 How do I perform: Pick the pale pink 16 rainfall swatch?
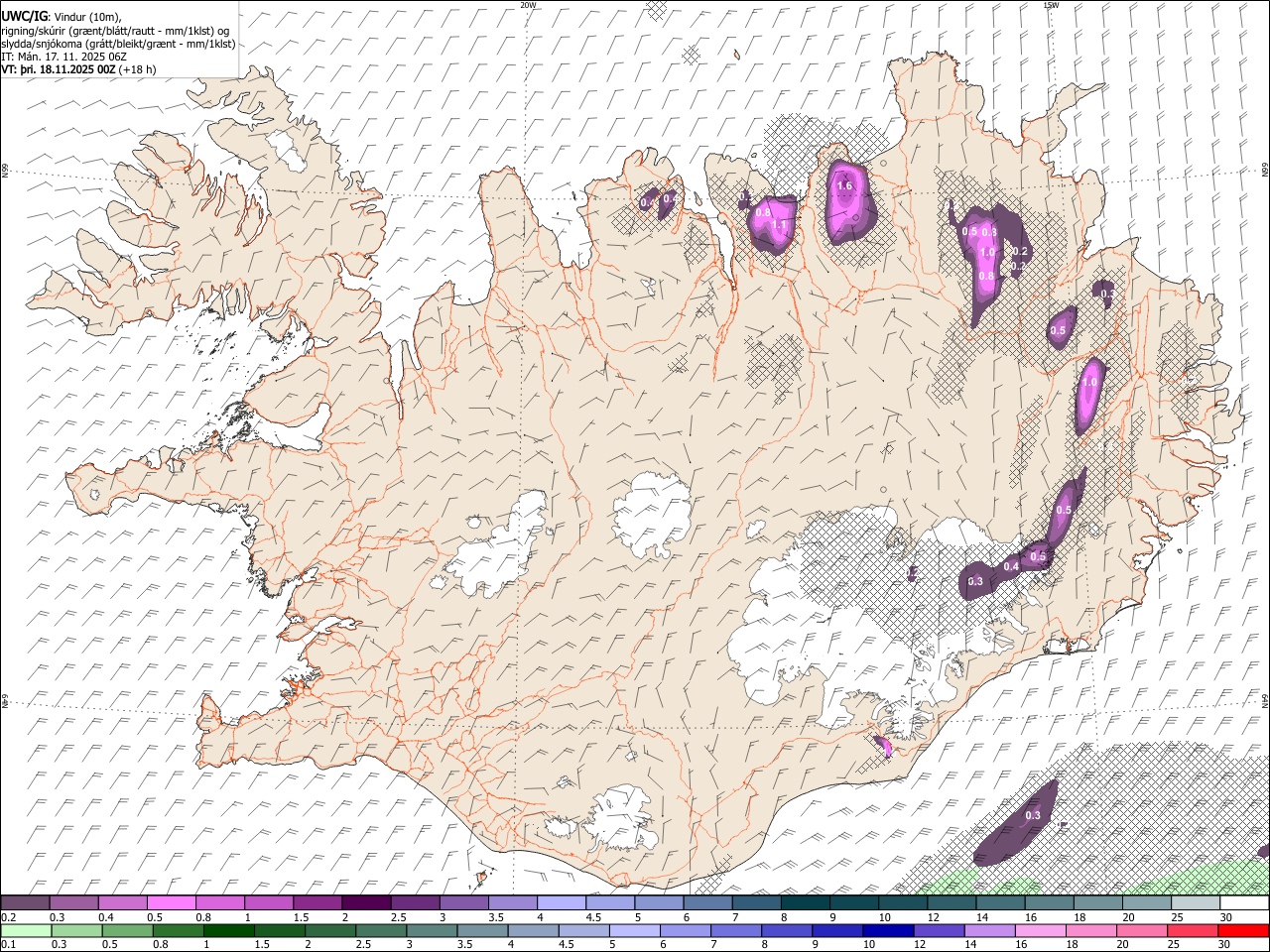[x=1041, y=930]
